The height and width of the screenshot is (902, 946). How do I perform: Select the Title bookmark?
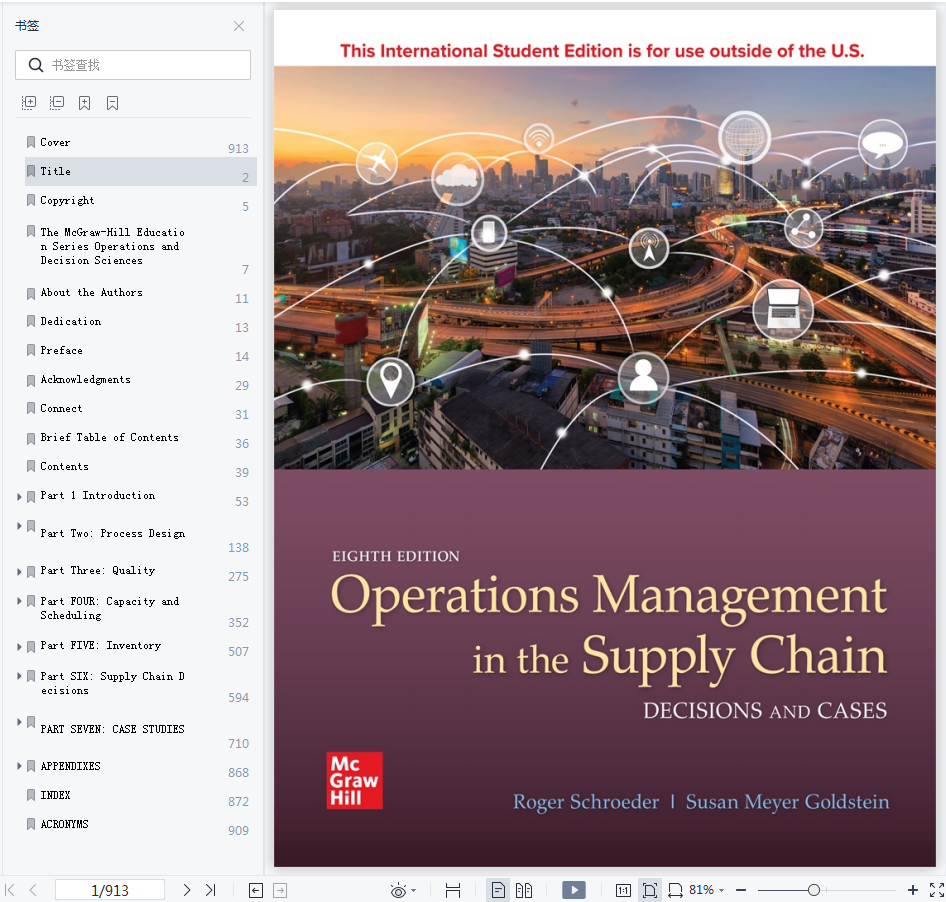pyautogui.click(x=141, y=171)
